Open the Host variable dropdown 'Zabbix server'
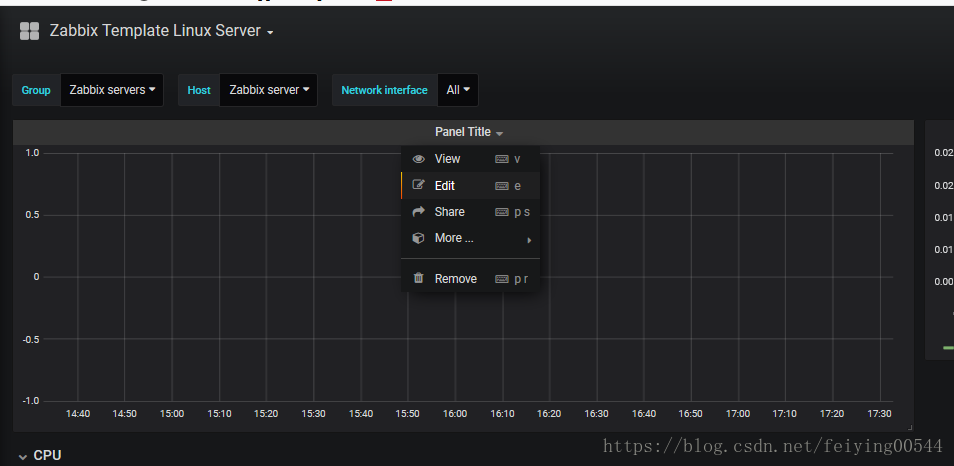The image size is (954, 466). tap(268, 90)
